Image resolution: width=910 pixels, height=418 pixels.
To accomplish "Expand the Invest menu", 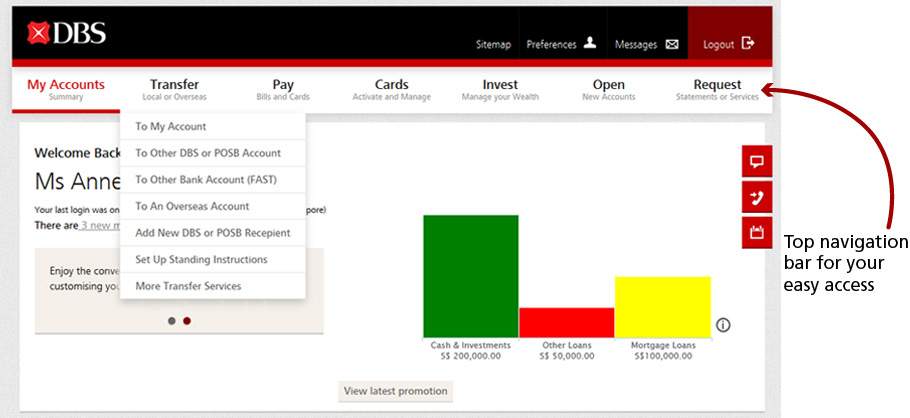I will (500, 90).
